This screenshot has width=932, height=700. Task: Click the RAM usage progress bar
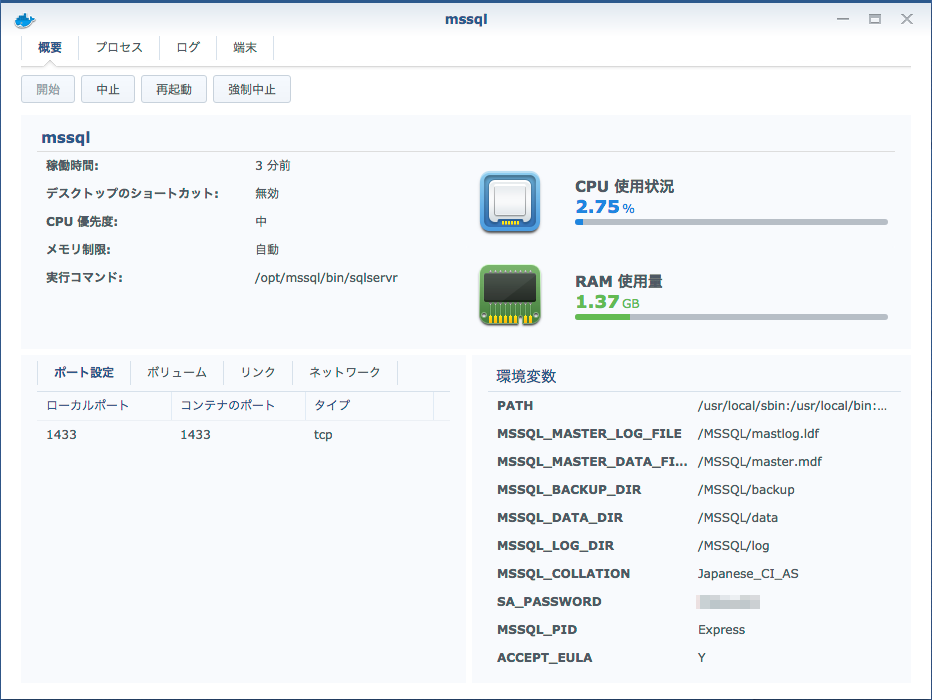[730, 317]
